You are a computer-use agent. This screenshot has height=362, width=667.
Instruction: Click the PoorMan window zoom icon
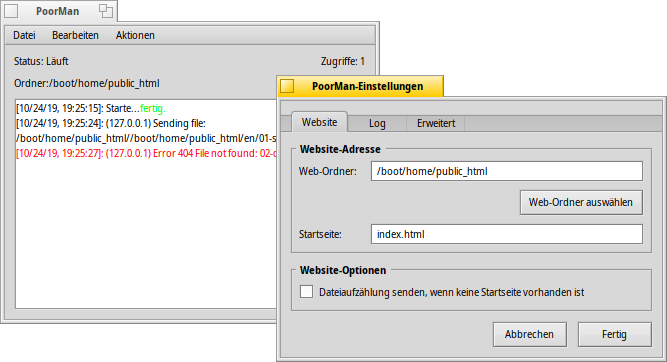tap(106, 11)
